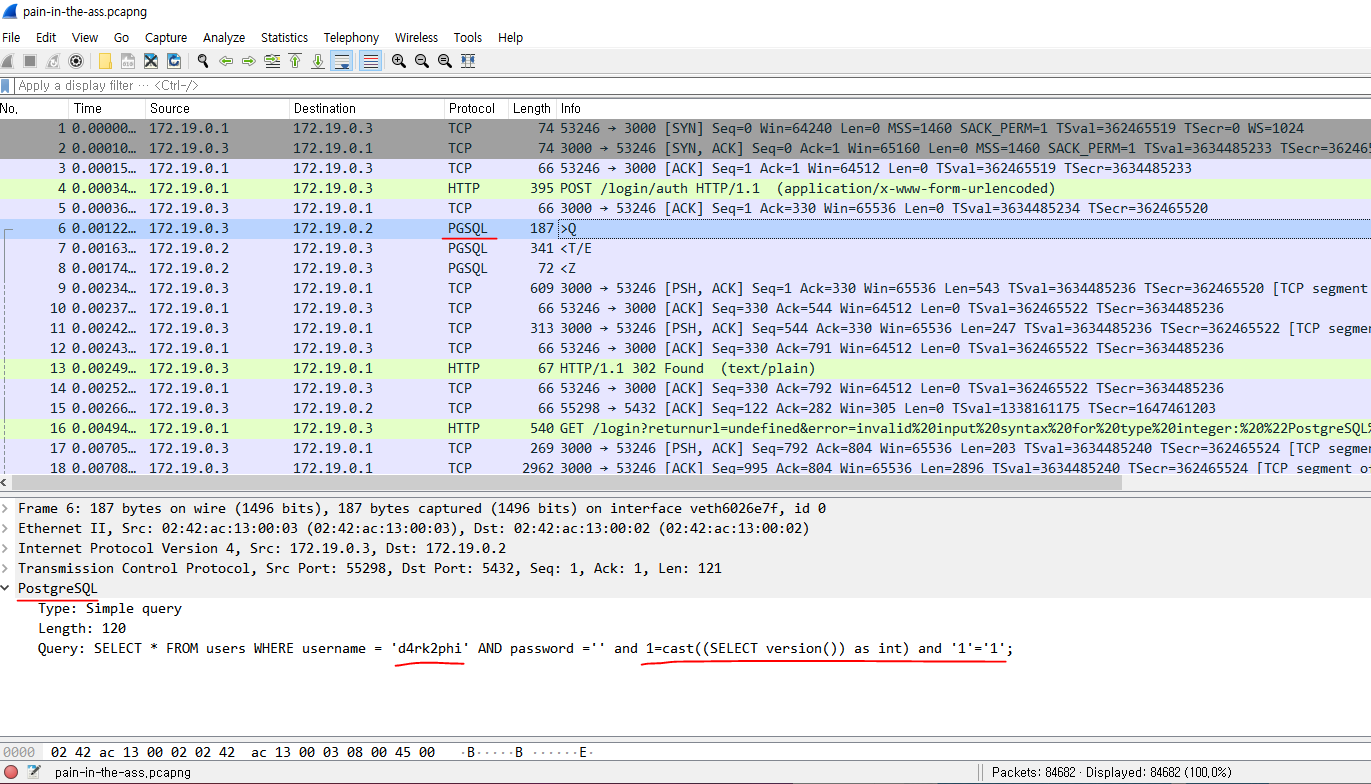Screen dimensions: 1371x784
Task: Open Capture options gear icon
Action: [75, 61]
